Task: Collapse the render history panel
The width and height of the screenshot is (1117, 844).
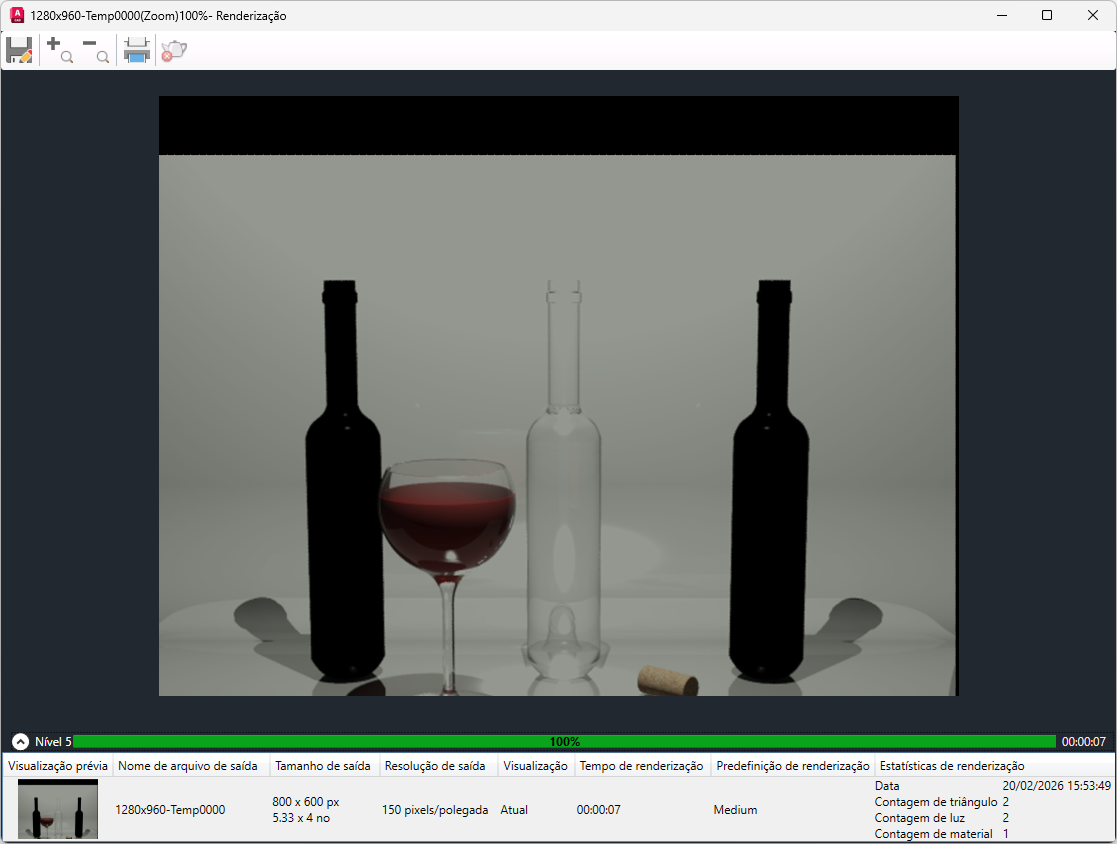Action: [x=20, y=741]
